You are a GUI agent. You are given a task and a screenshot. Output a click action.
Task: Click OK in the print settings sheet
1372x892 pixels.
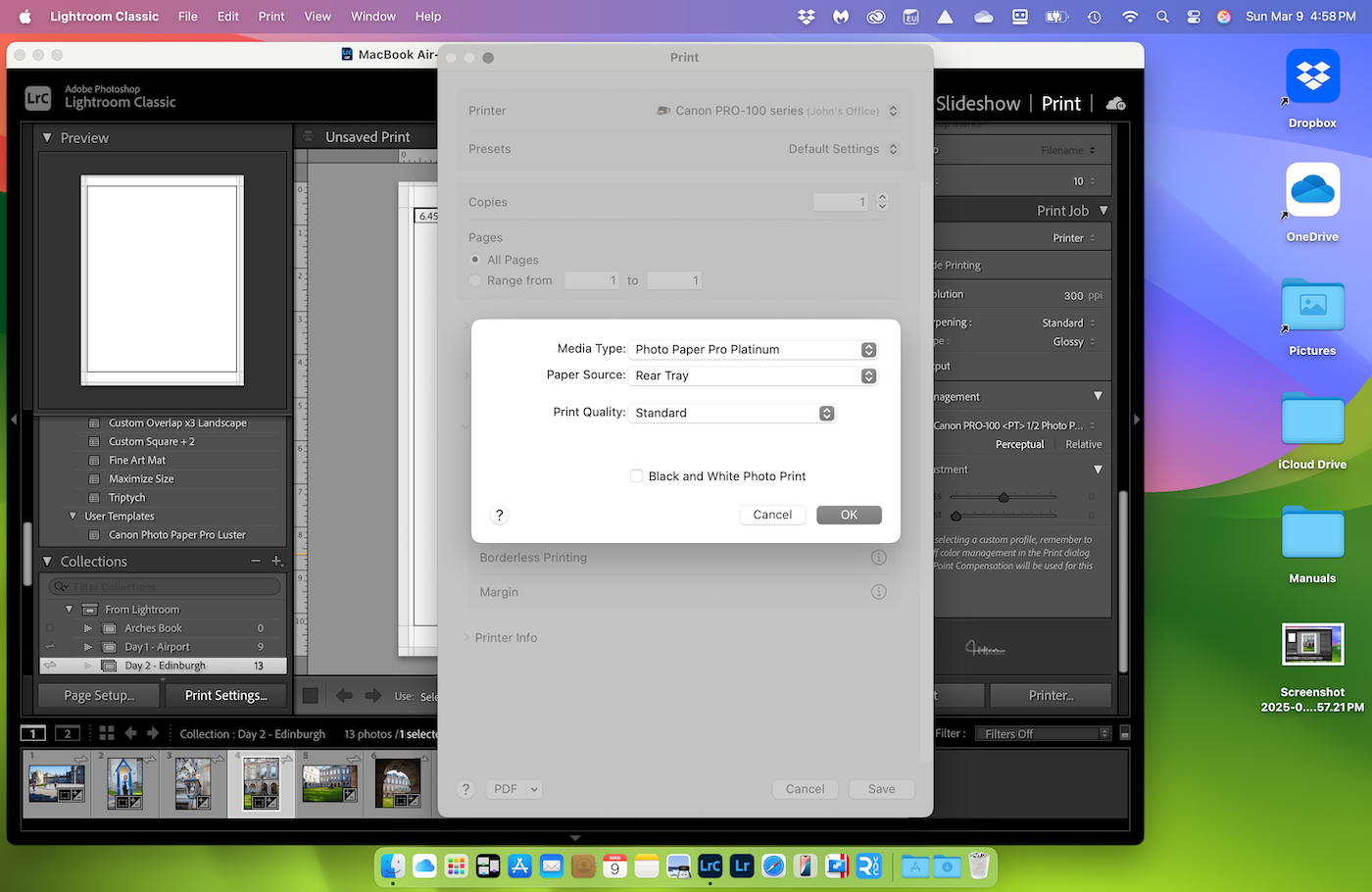point(849,515)
